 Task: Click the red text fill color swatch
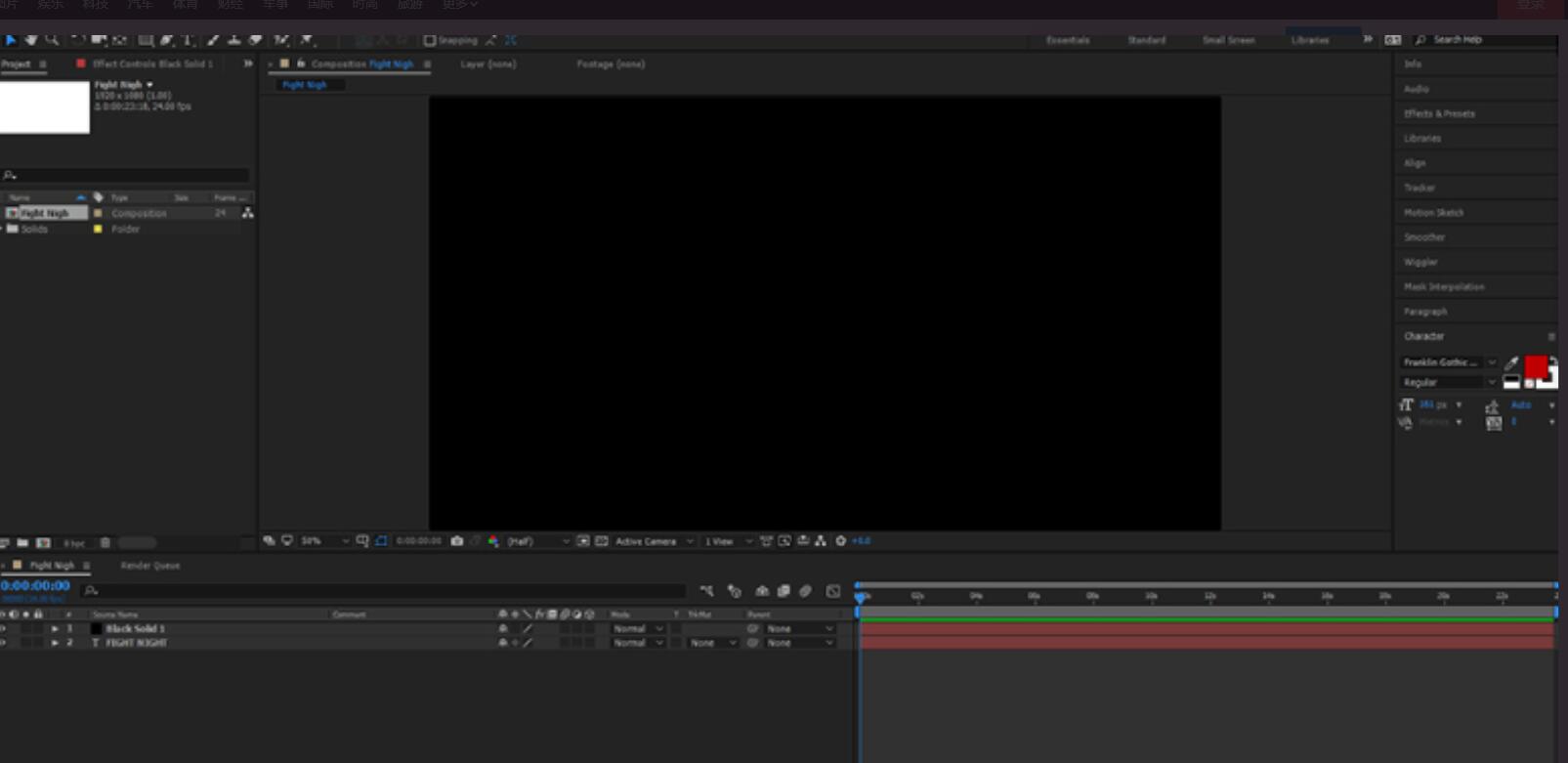tap(1536, 366)
